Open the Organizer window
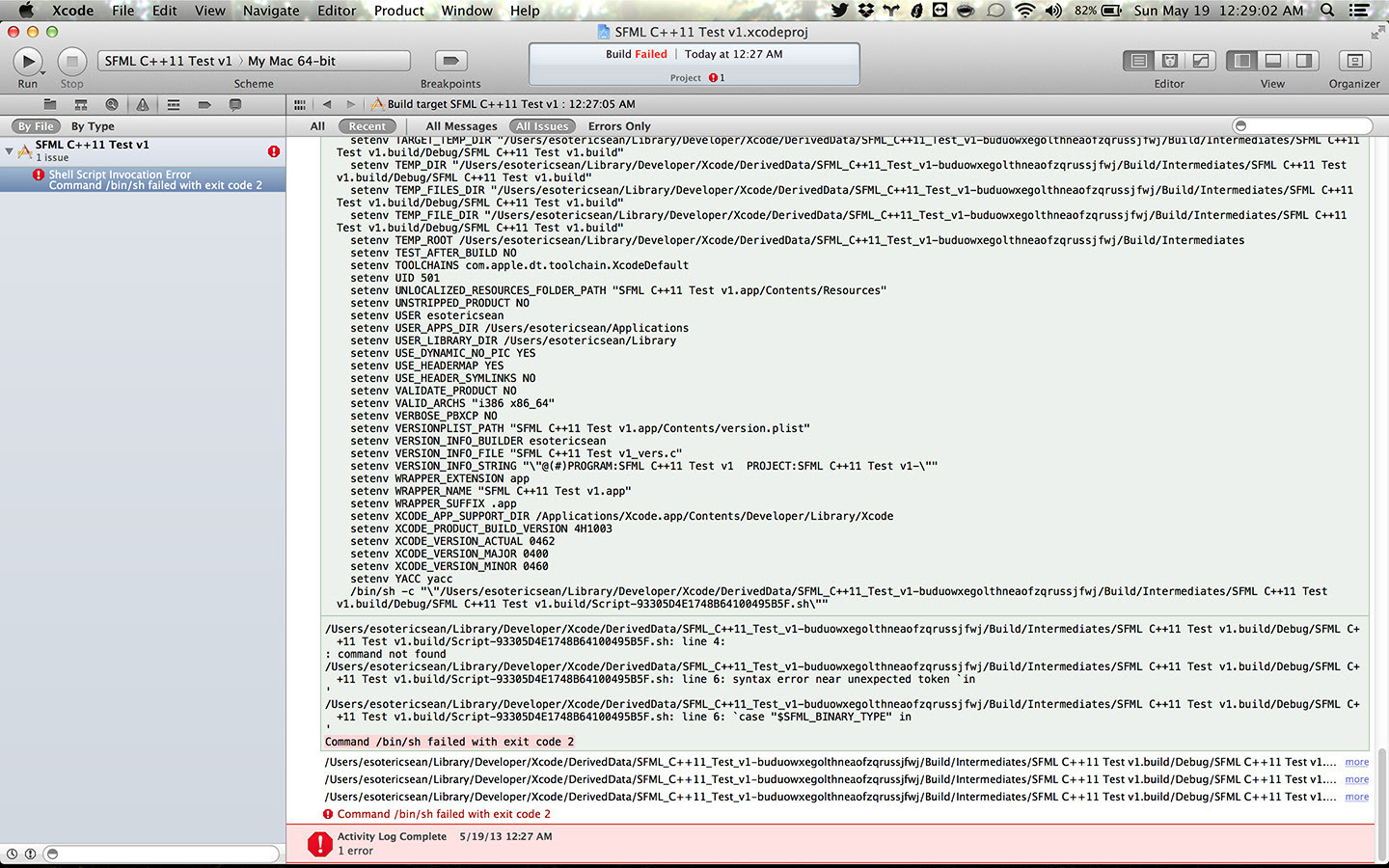The width and height of the screenshot is (1389, 868). (x=1354, y=61)
